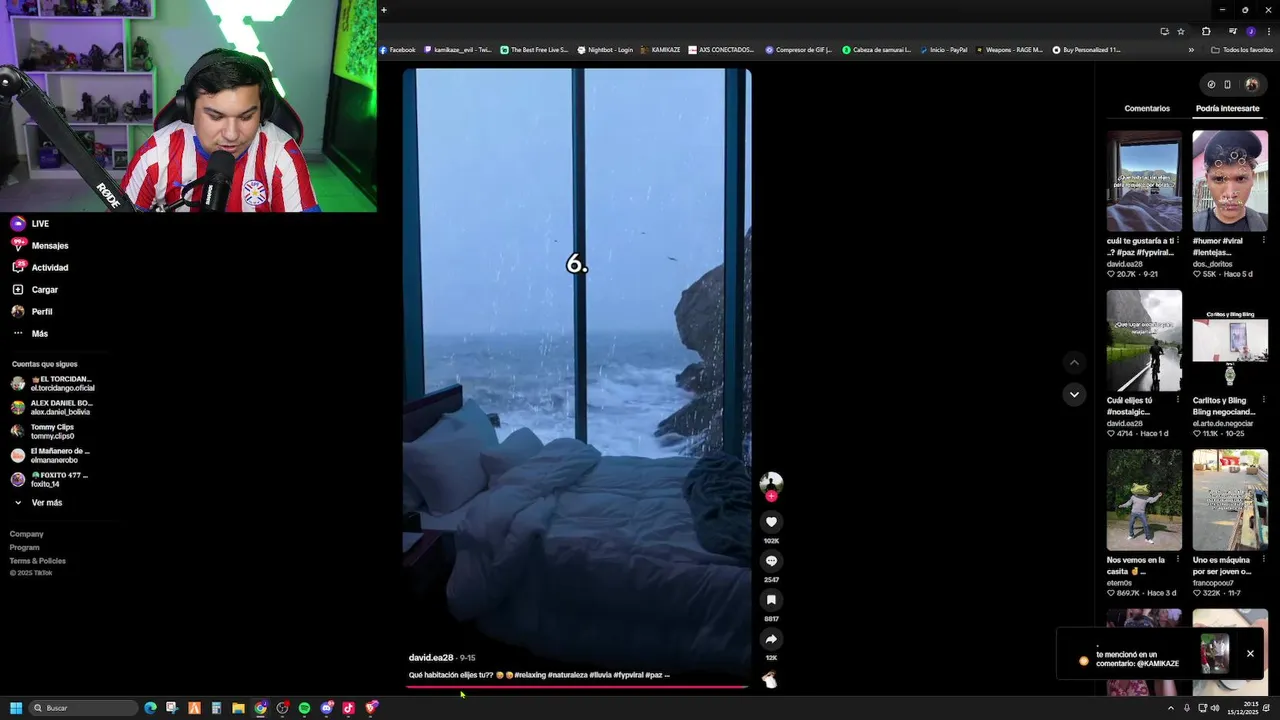
Task: Open Chrome profile avatar
Action: pyautogui.click(x=1251, y=31)
